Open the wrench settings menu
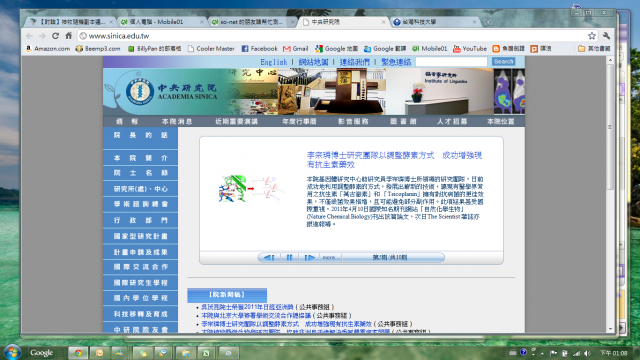This screenshot has height=360, width=640. [606, 36]
